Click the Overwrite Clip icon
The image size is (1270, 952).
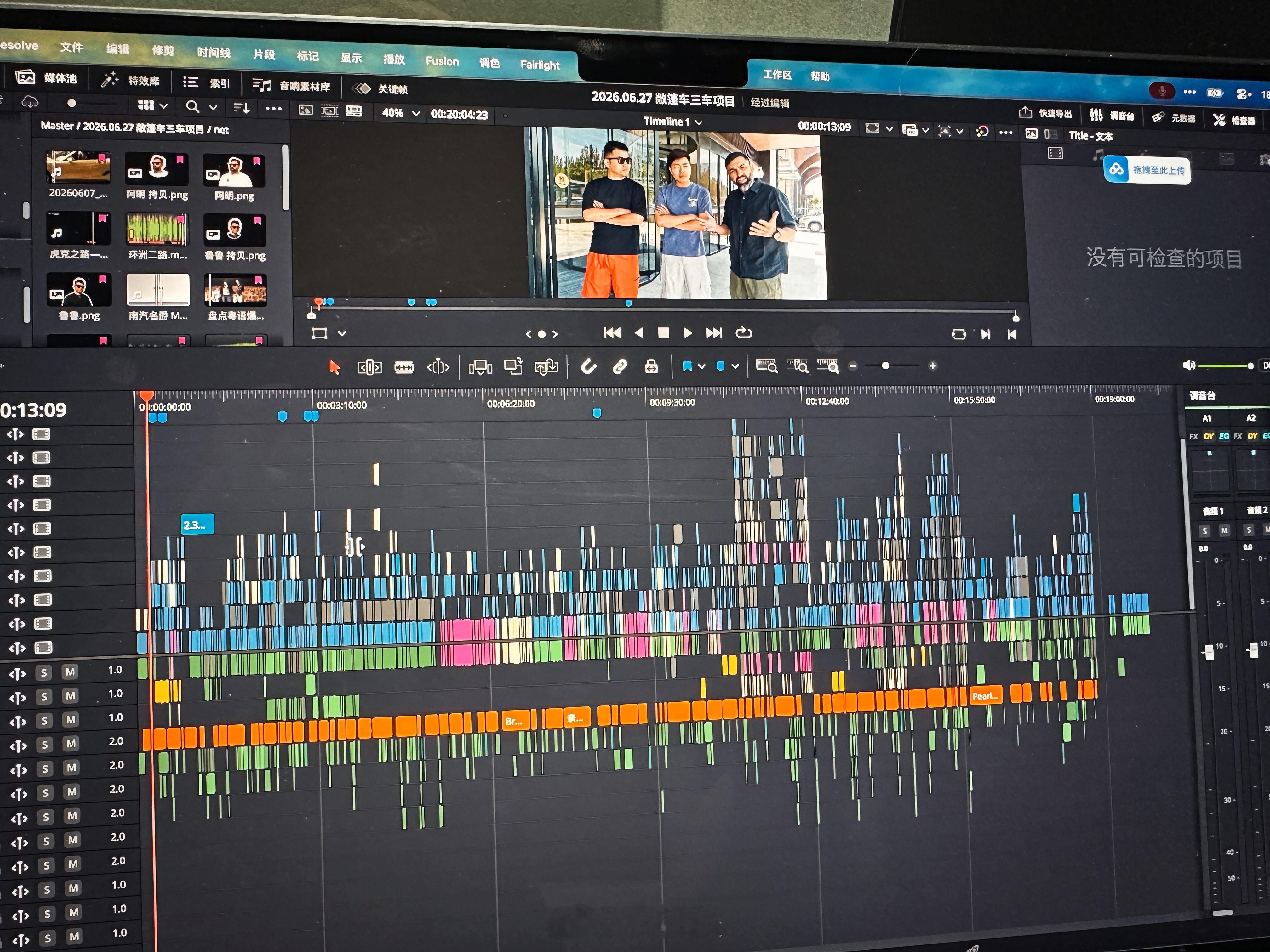pyautogui.click(x=513, y=366)
